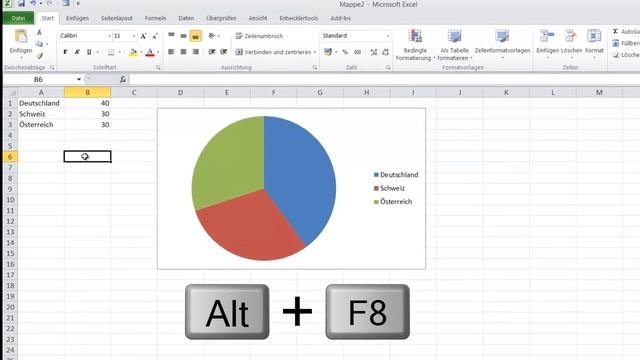640x360 pixels.
Task: Apply accounting currency format icon
Action: tap(328, 52)
